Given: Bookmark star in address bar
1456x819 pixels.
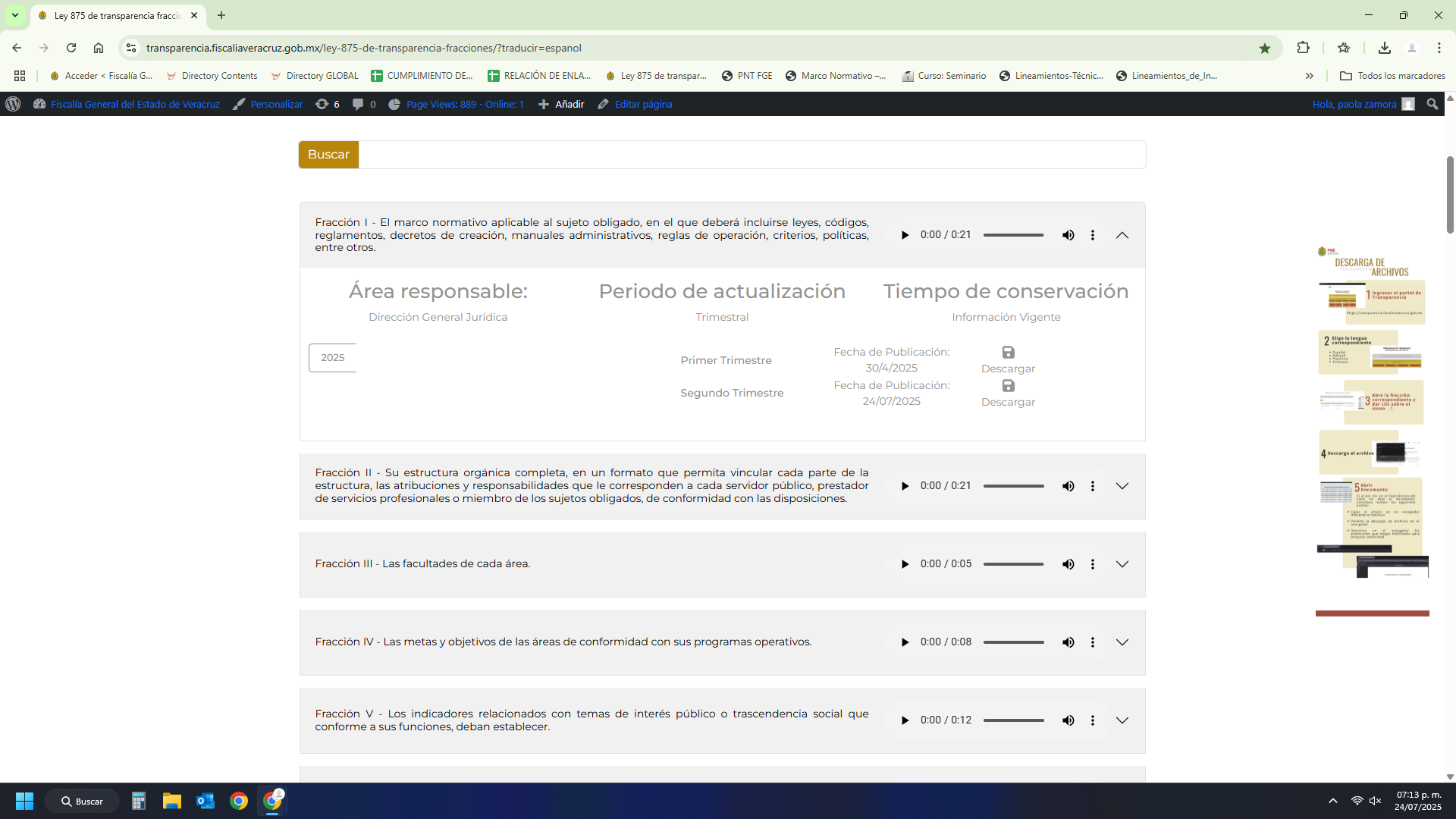Looking at the screenshot, I should 1265,48.
